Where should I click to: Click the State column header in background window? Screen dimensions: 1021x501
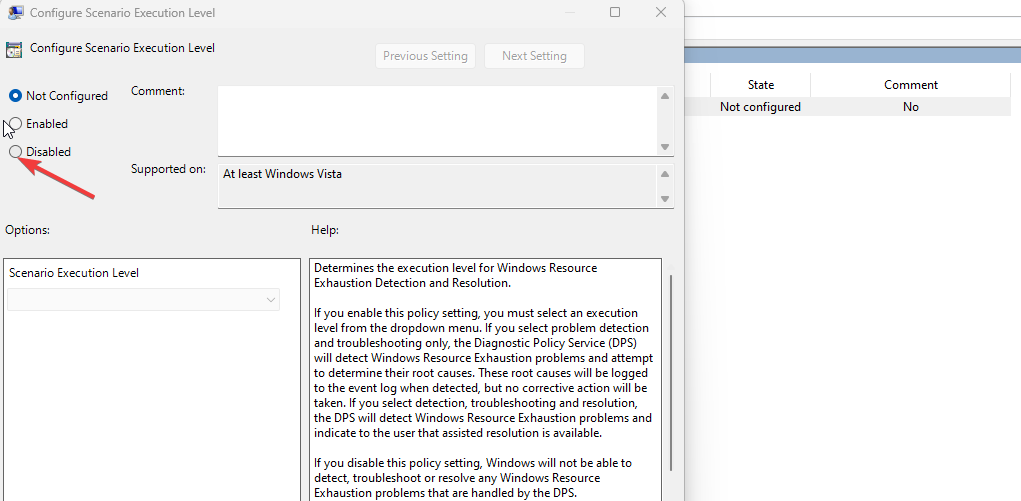(761, 85)
